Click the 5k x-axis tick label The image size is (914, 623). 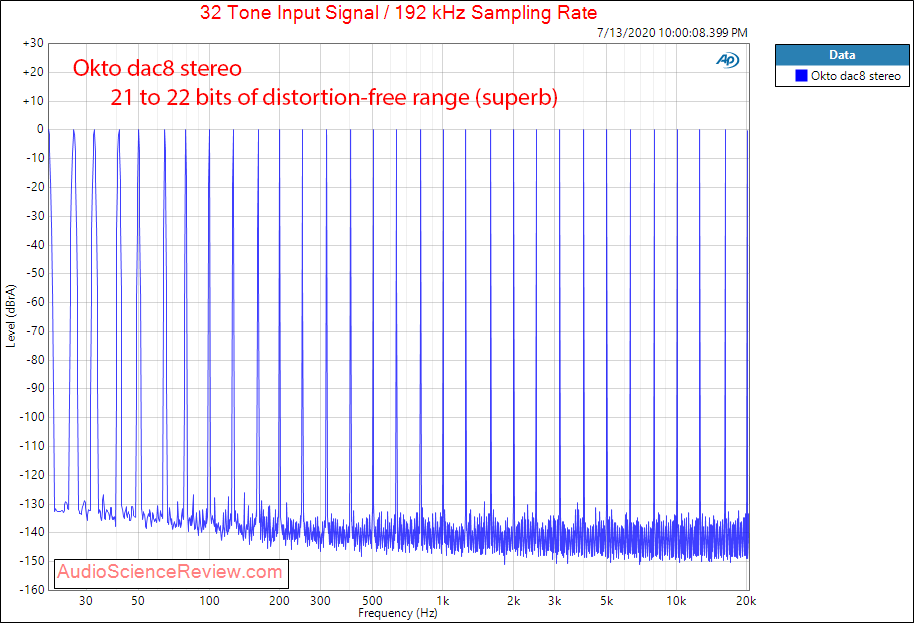coord(607,601)
